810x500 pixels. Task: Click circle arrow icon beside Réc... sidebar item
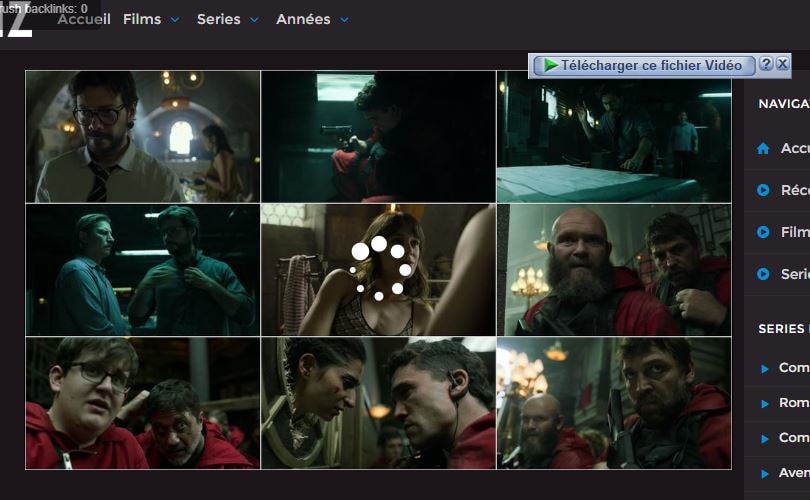pyautogui.click(x=763, y=190)
